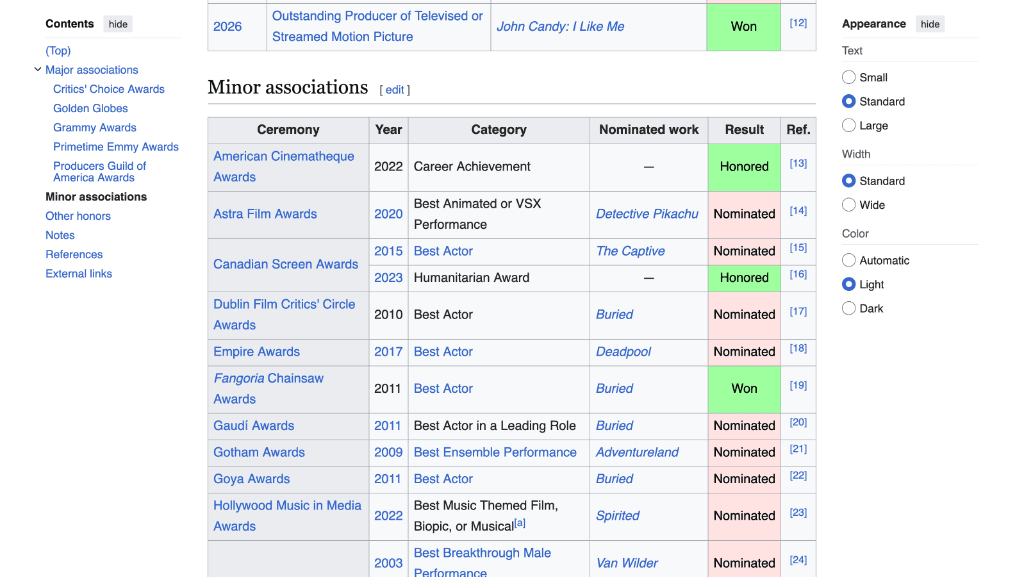Open the 2017 year link for Empire Awards
The image size is (1024, 577).
(x=388, y=352)
